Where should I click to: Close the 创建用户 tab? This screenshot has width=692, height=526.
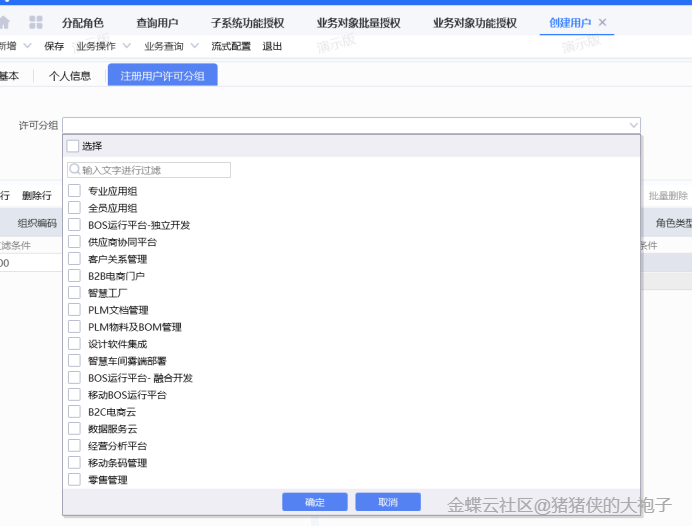[x=602, y=22]
